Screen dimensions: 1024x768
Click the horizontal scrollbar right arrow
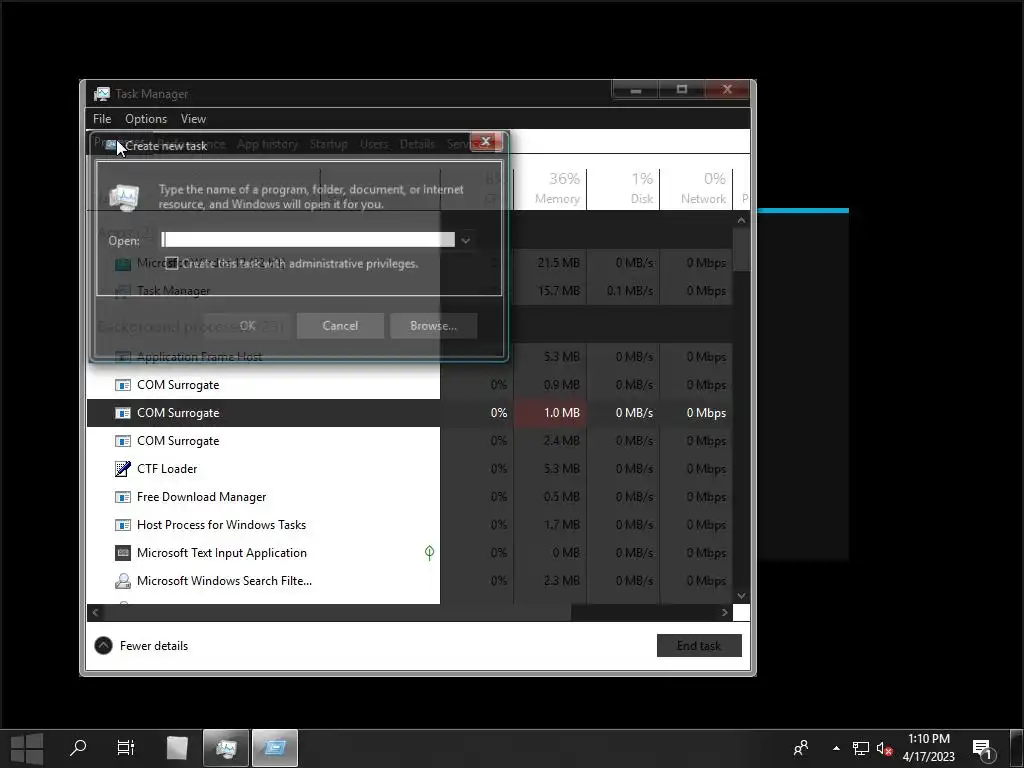coord(724,613)
